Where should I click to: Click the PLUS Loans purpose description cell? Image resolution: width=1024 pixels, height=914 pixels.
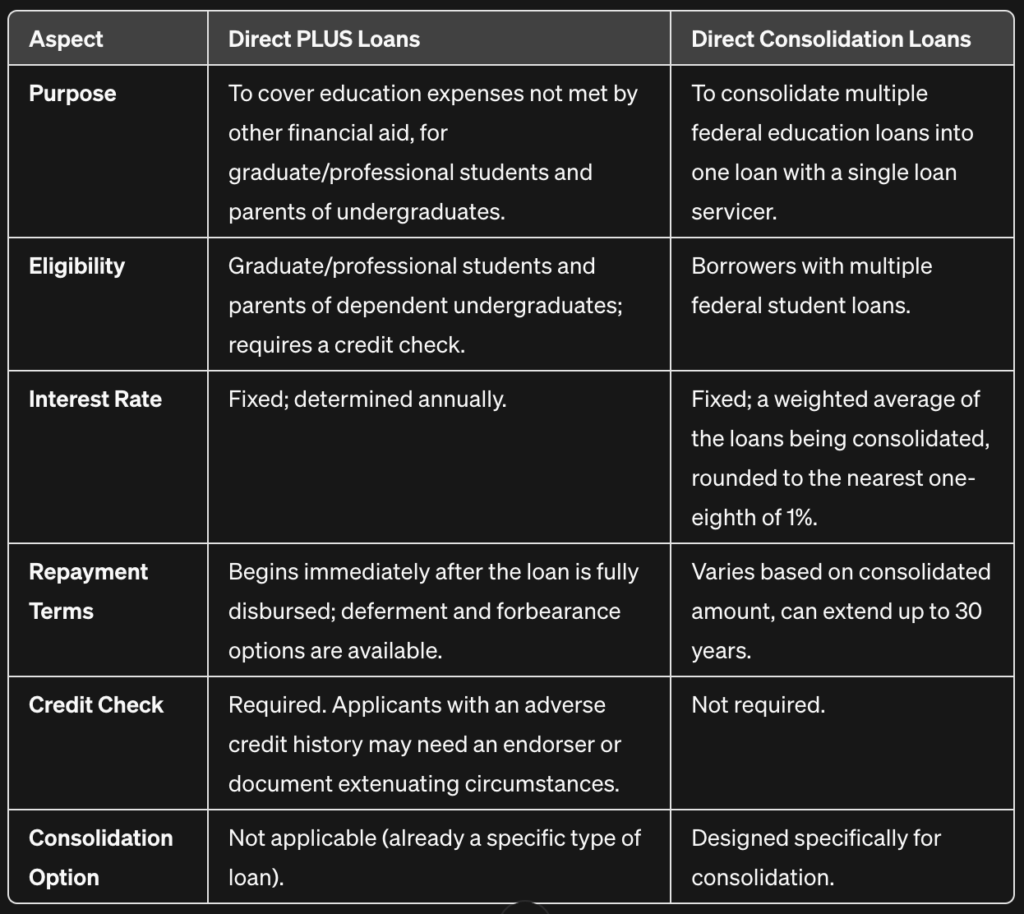pos(439,151)
